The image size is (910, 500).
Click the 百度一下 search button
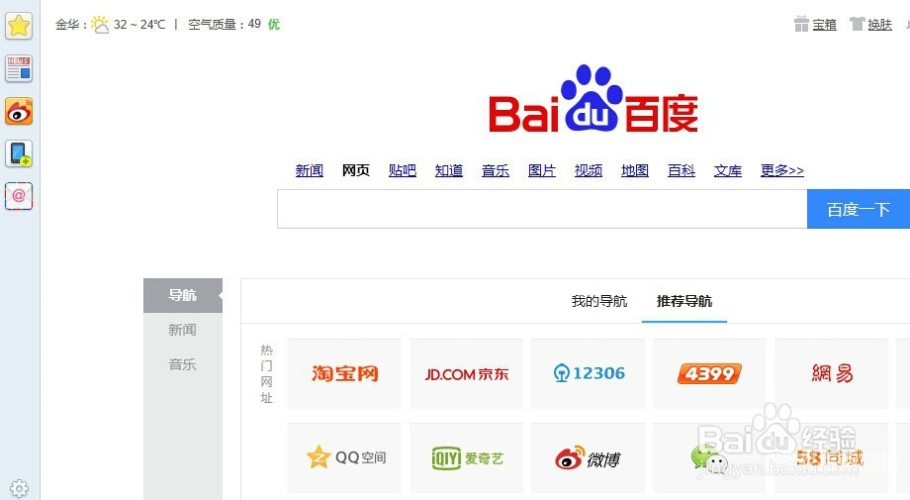click(x=858, y=209)
